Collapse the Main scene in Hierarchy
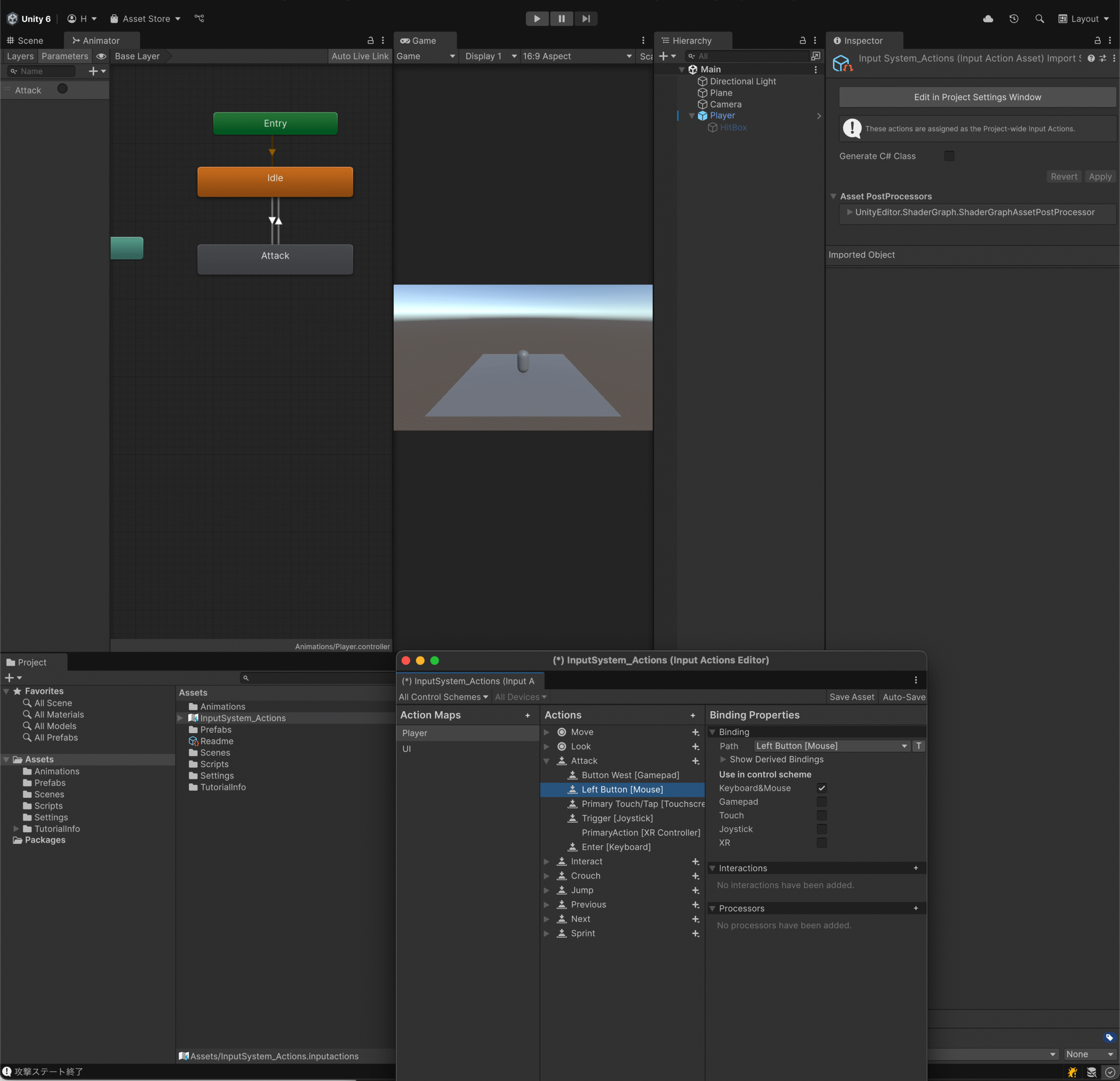1120x1081 pixels. (x=682, y=69)
